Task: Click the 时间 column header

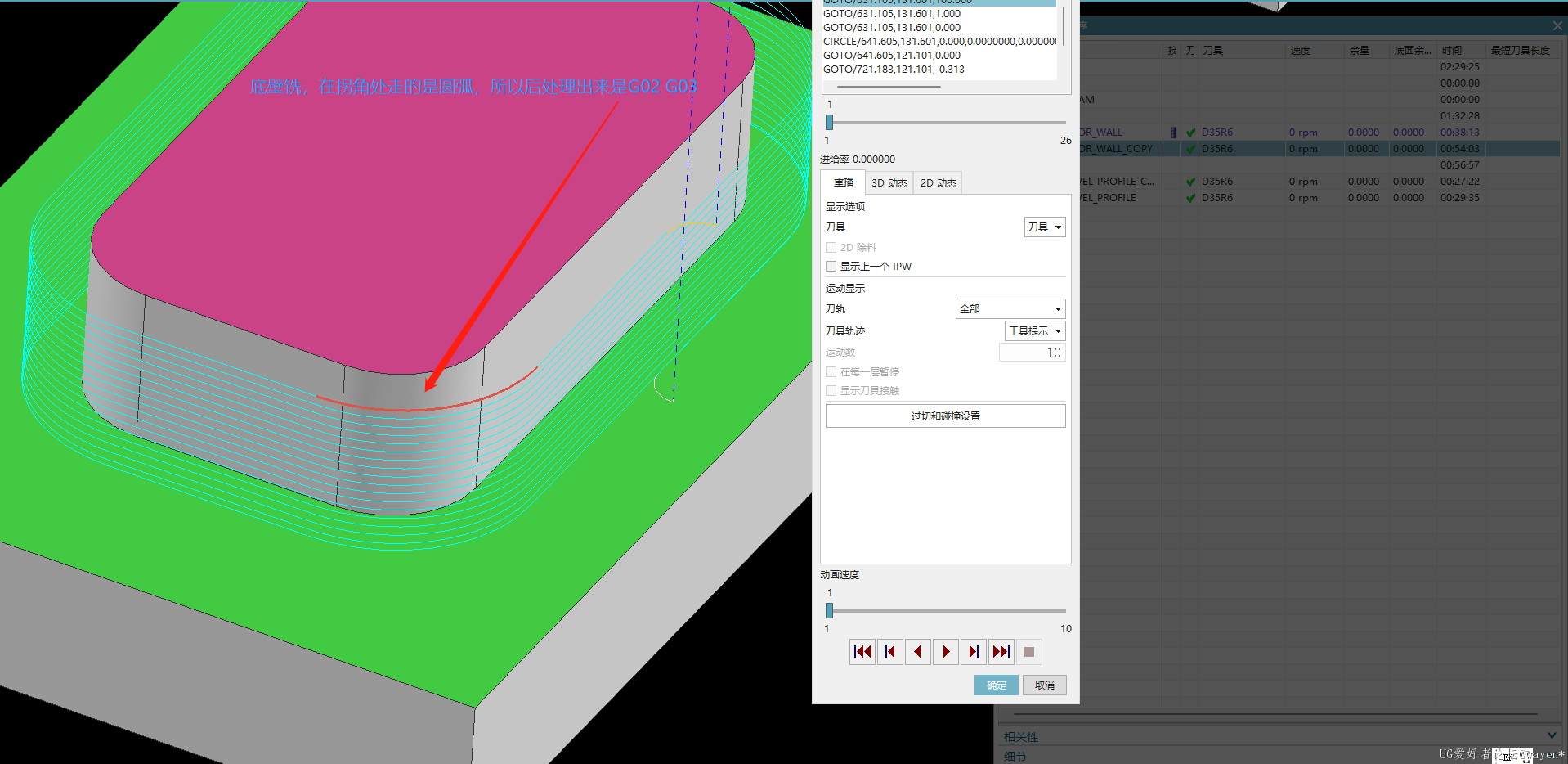Action: pos(1452,50)
